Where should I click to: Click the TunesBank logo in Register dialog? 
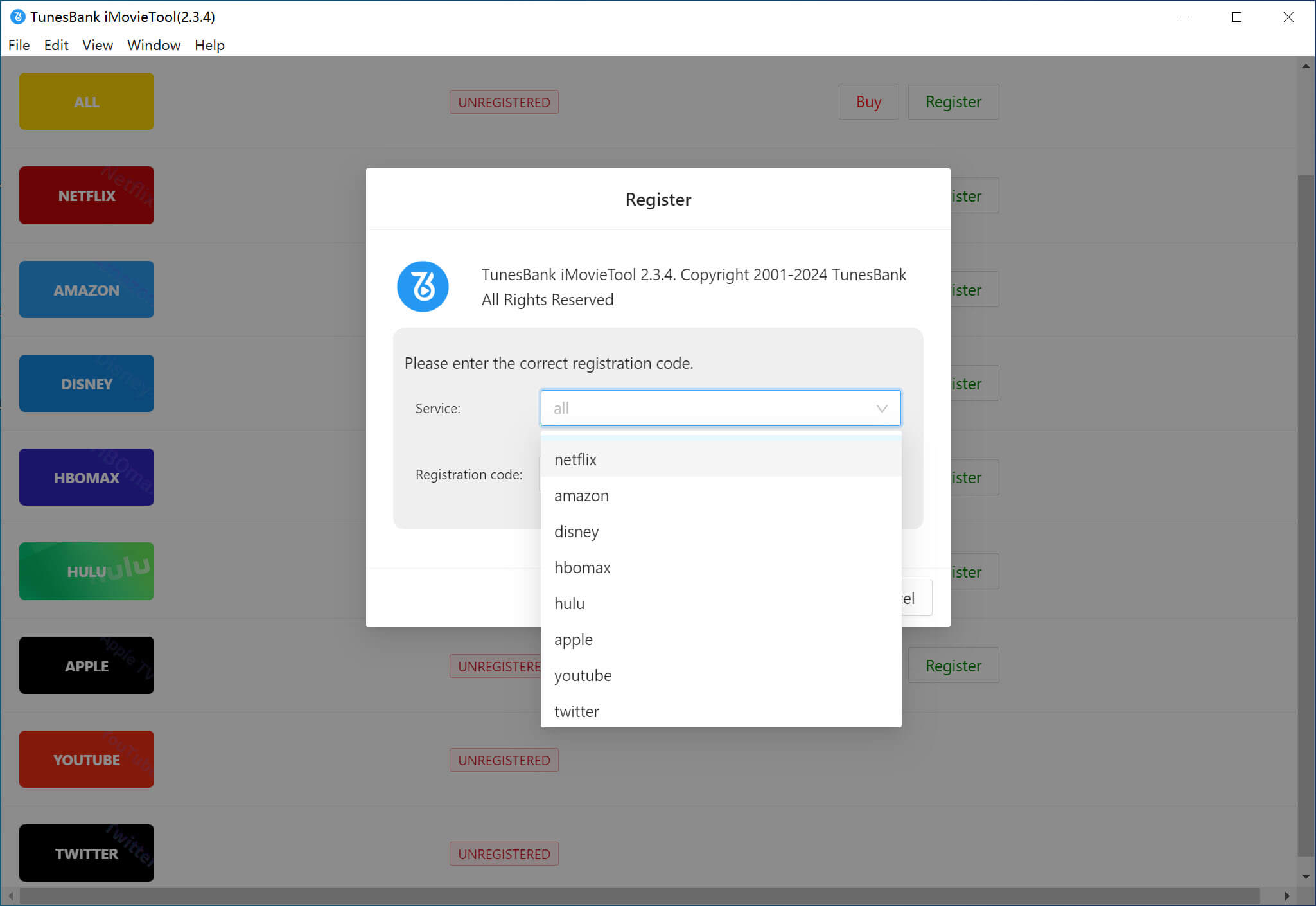coord(423,287)
